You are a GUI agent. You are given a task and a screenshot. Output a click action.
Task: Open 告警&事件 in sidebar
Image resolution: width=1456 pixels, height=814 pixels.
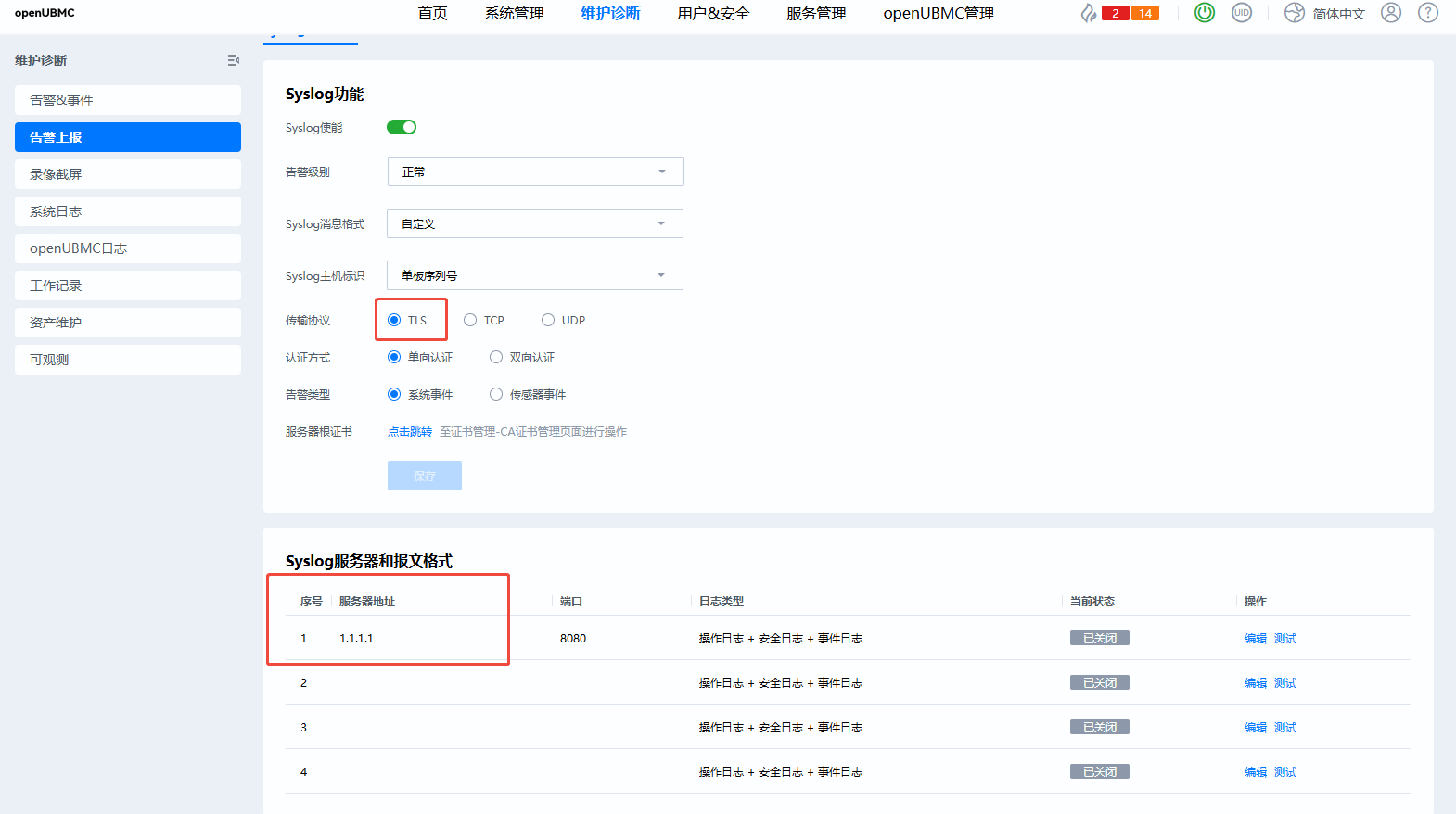click(x=128, y=100)
